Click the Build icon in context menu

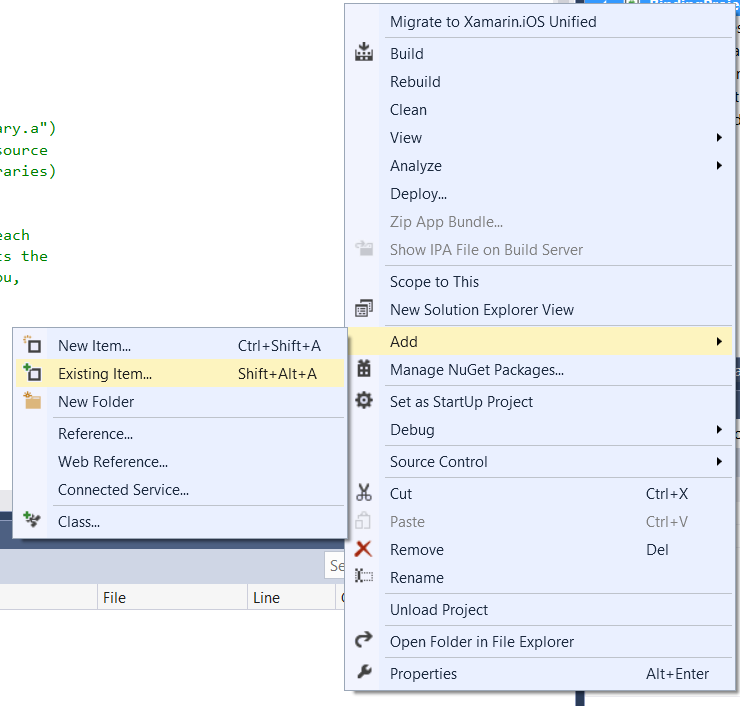[363, 52]
